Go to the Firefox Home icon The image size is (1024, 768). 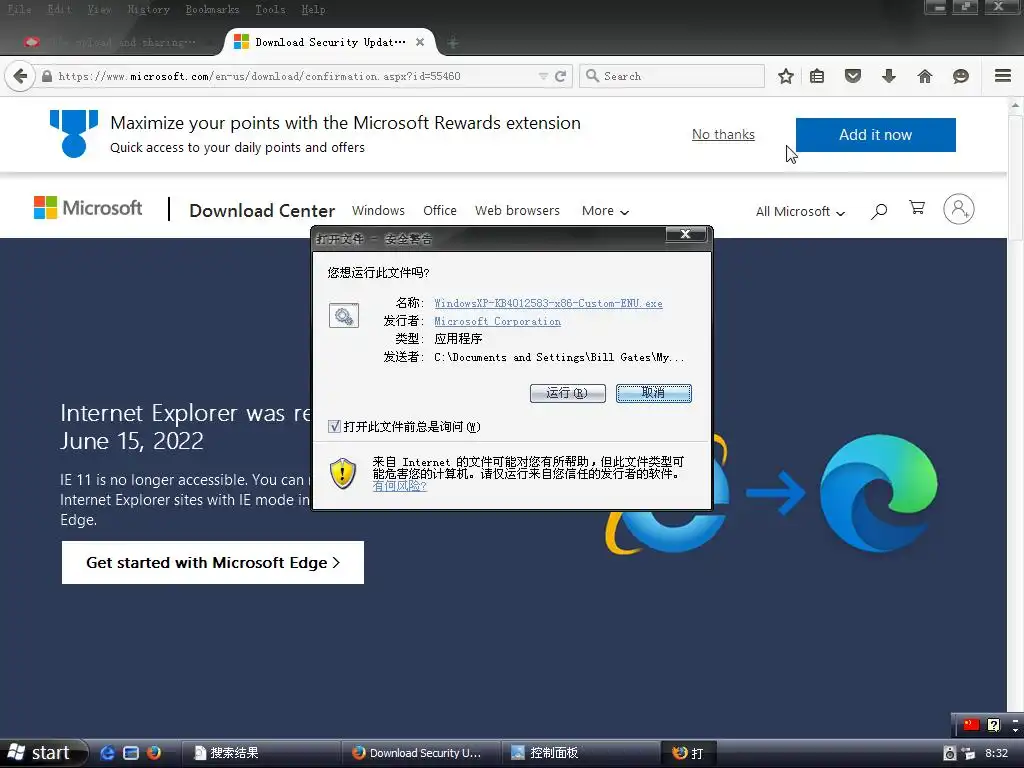pyautogui.click(x=925, y=76)
